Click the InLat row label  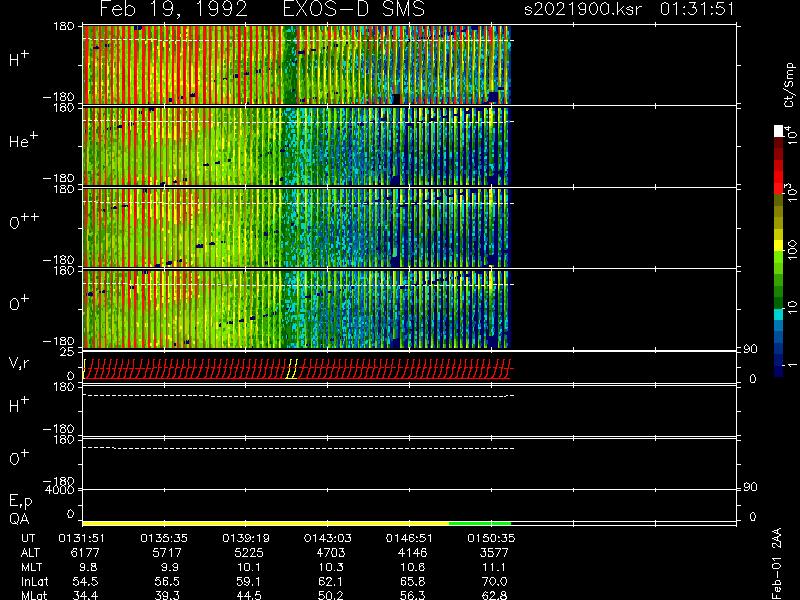(34, 582)
